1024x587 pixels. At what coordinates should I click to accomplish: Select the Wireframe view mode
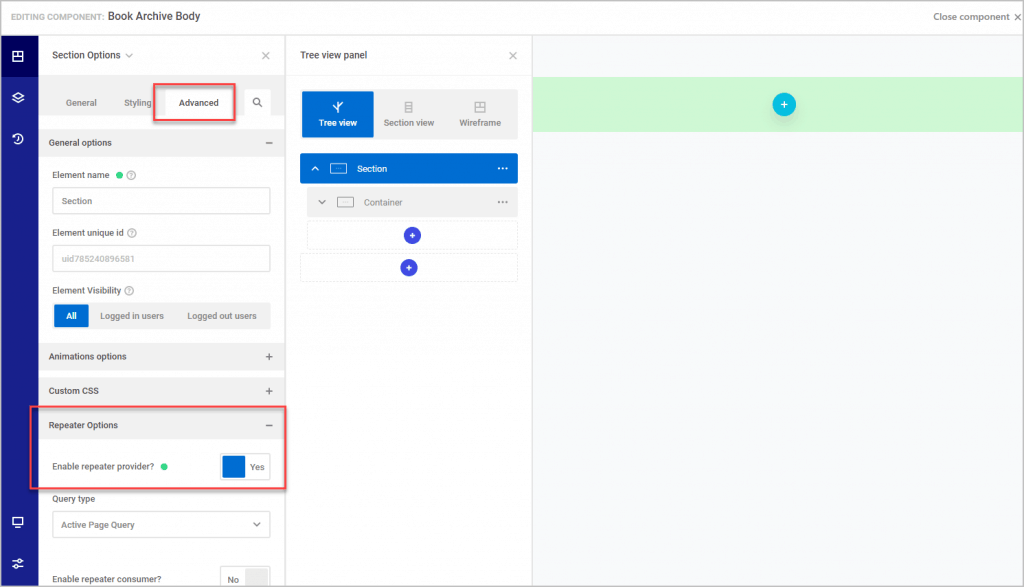pos(481,114)
